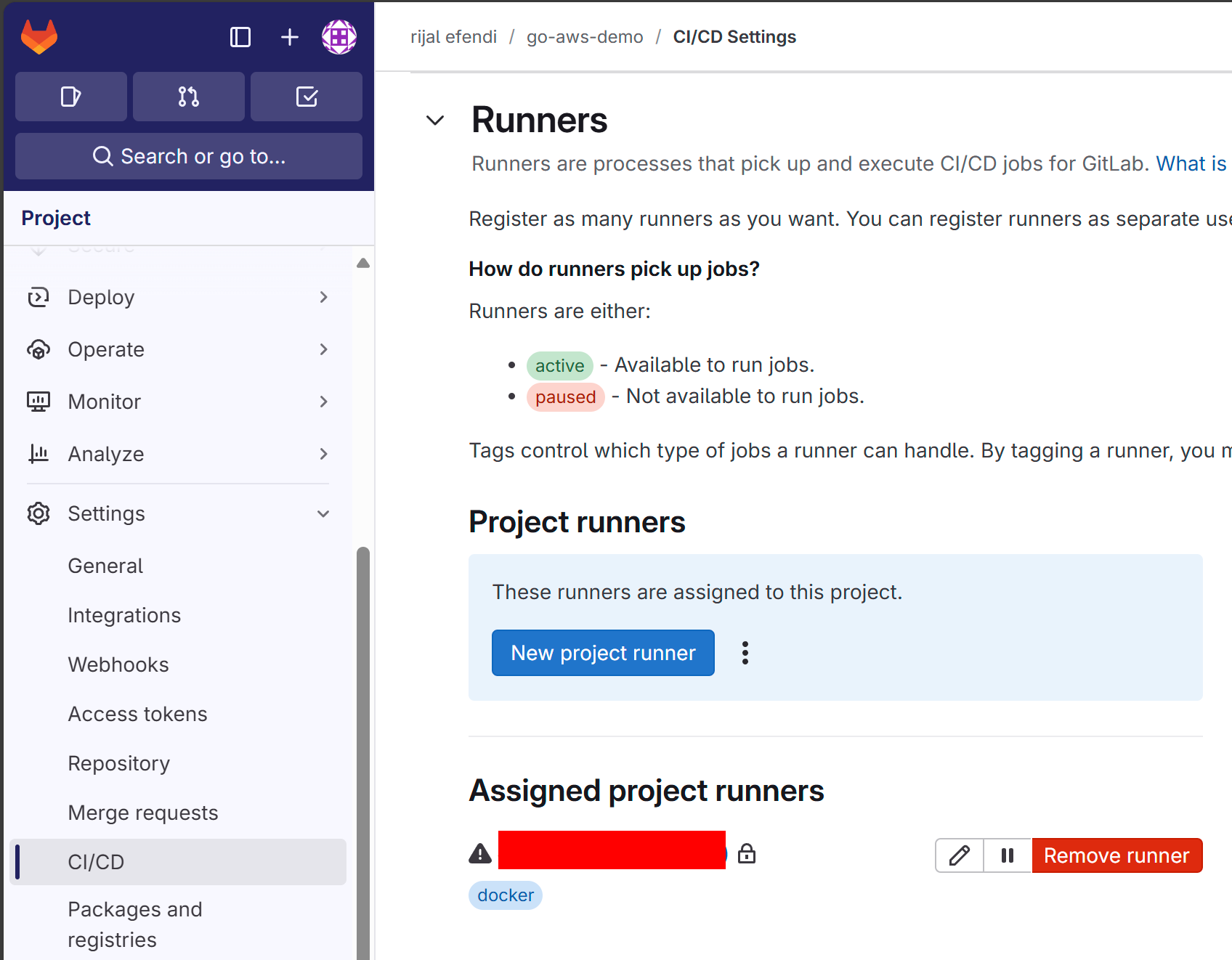Click the warning triangle on the runner

point(479,853)
